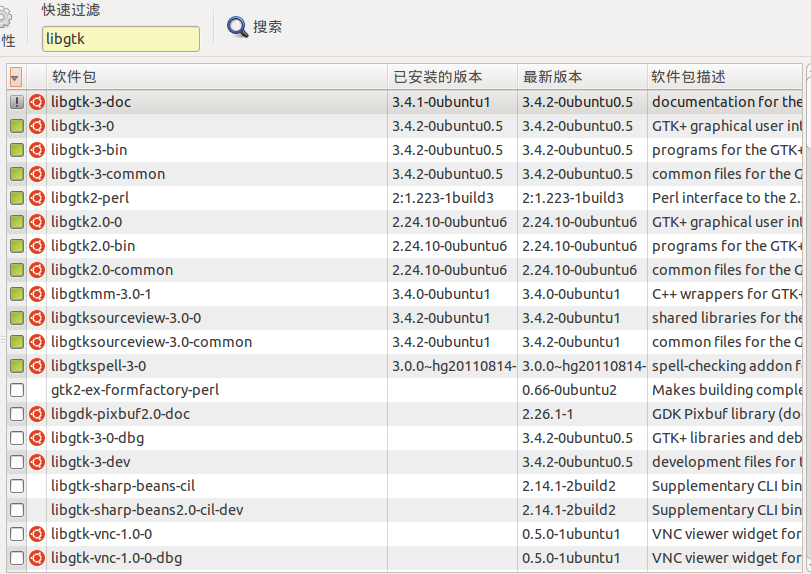Click latest version 0.66-0ubuntu2
The height and width of the screenshot is (574, 811).
[569, 390]
